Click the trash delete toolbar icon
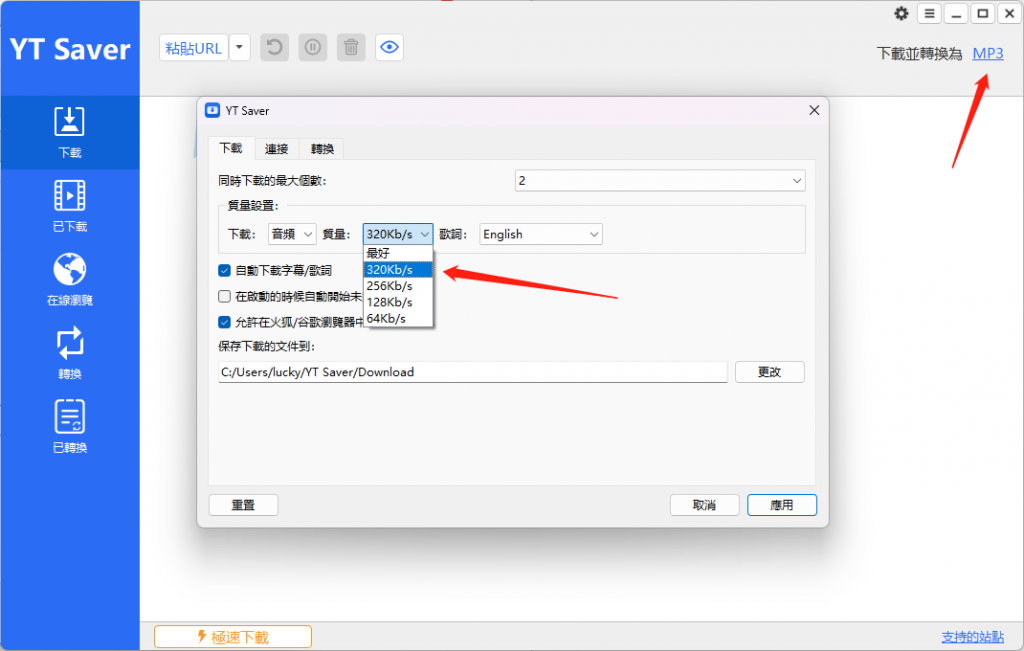The image size is (1024, 651). (351, 48)
